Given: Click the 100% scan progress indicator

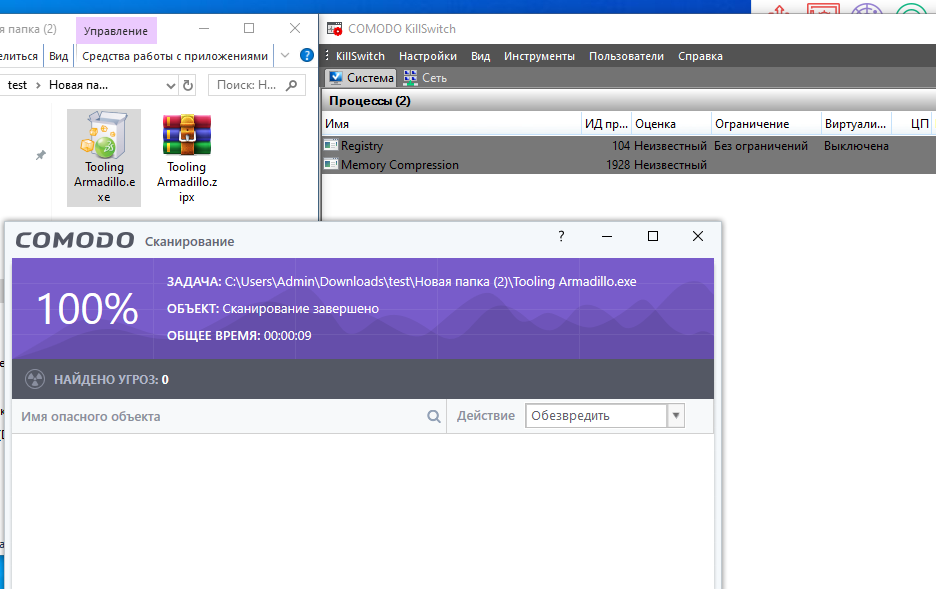Looking at the screenshot, I should tap(88, 309).
